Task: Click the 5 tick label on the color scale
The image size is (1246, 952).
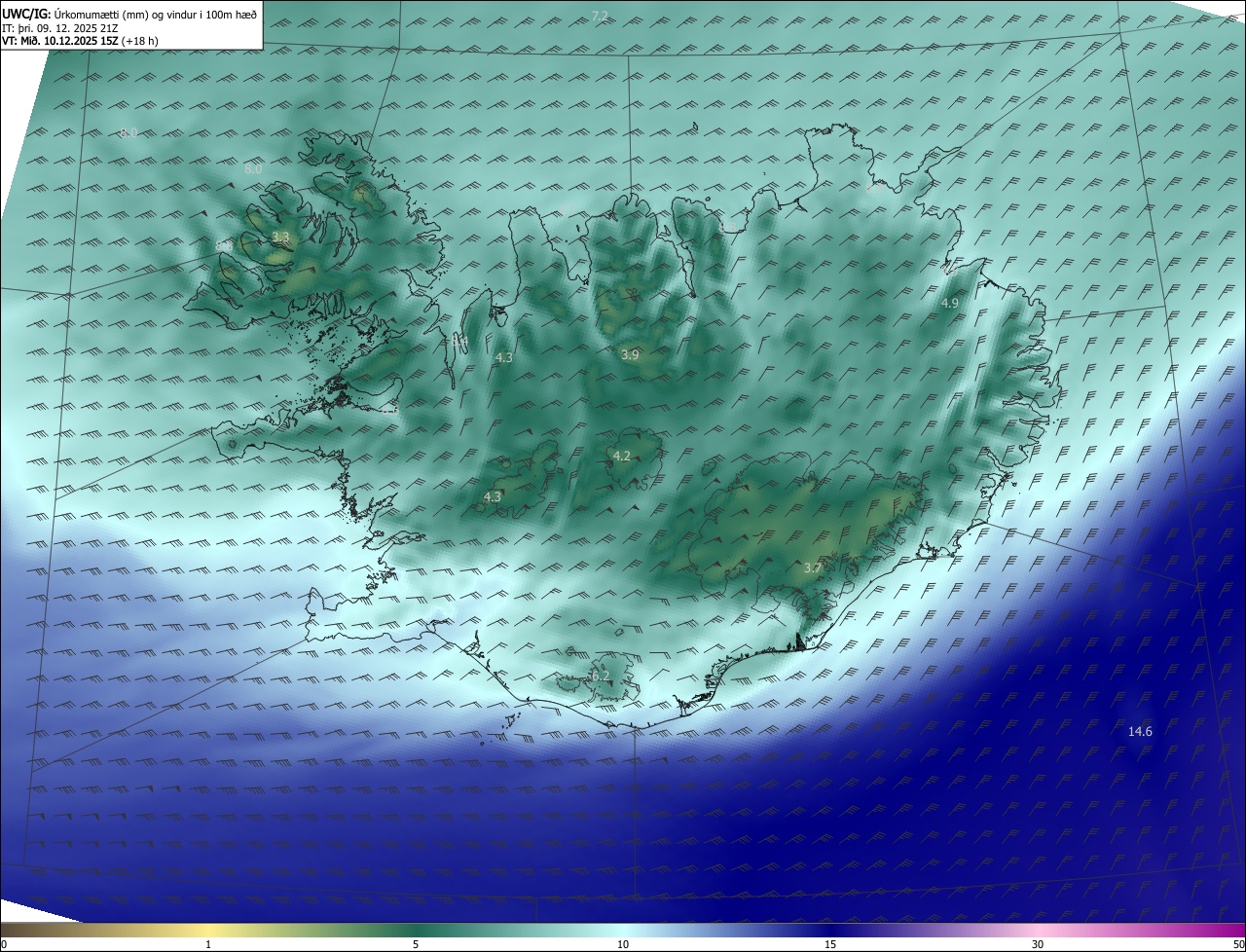Action: (416, 944)
